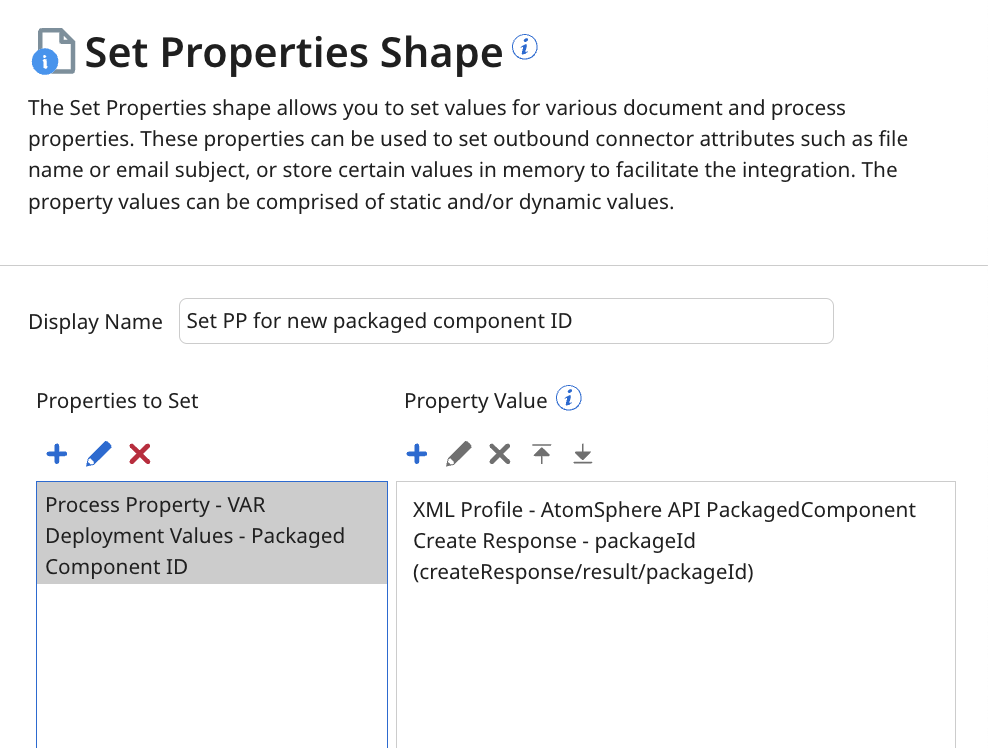This screenshot has height=748, width=988.
Task: Add a new property value
Action: [416, 454]
